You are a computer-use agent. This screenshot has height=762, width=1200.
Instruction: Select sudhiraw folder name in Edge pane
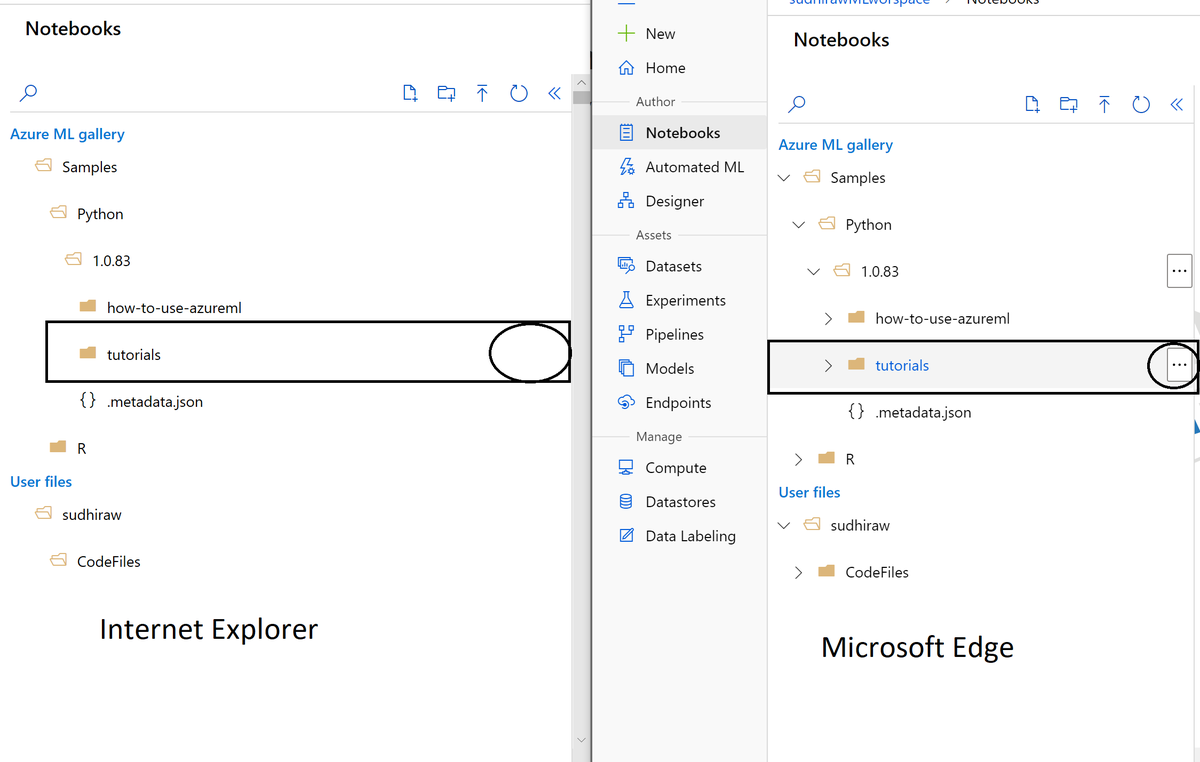point(860,525)
